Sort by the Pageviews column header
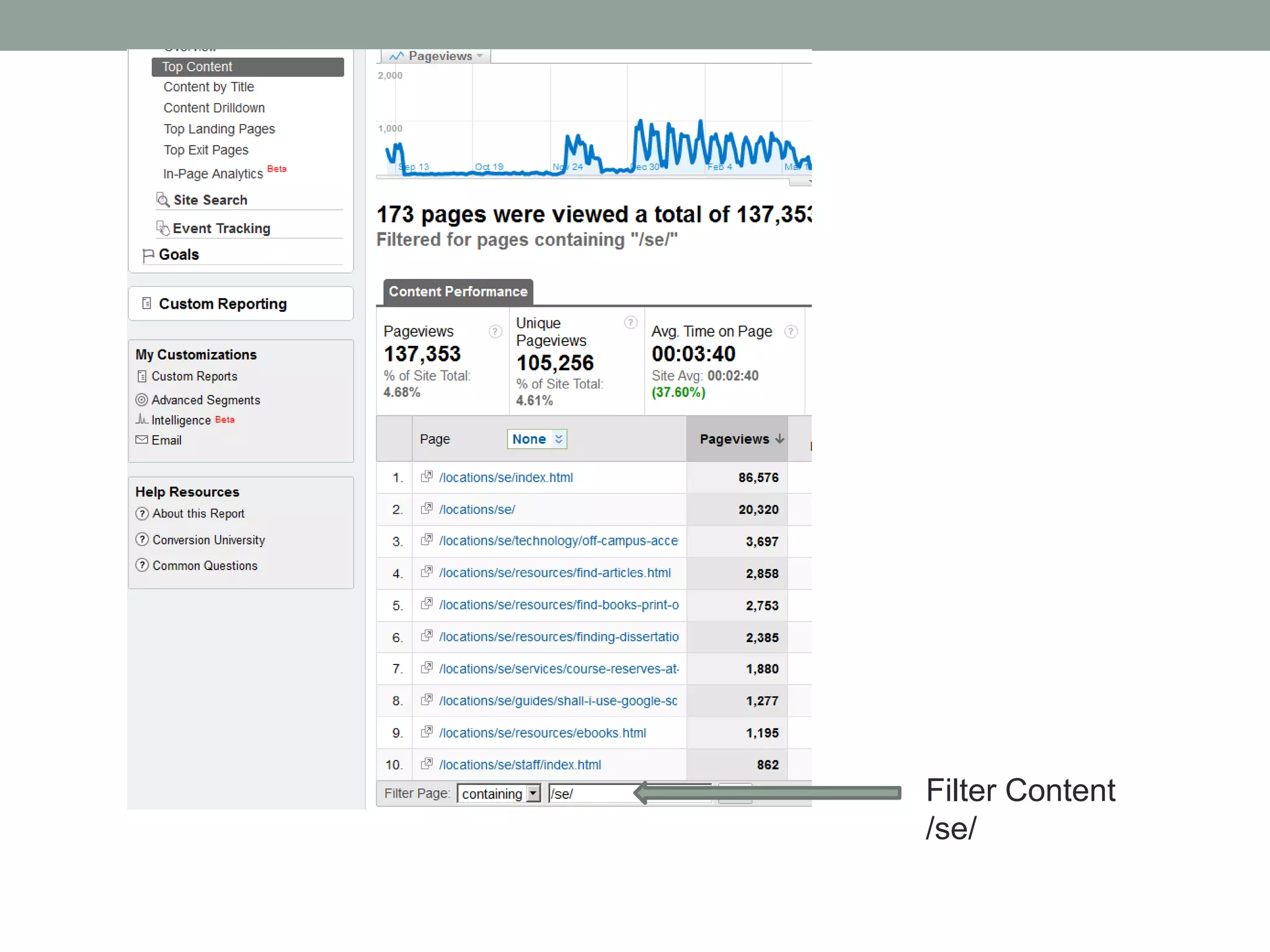1270x952 pixels. pyautogui.click(x=737, y=439)
